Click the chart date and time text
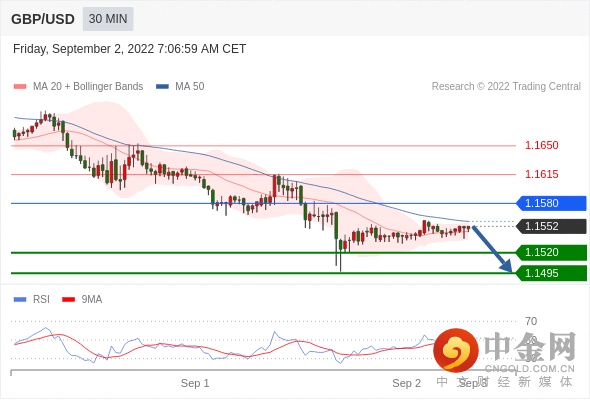 (x=129, y=49)
